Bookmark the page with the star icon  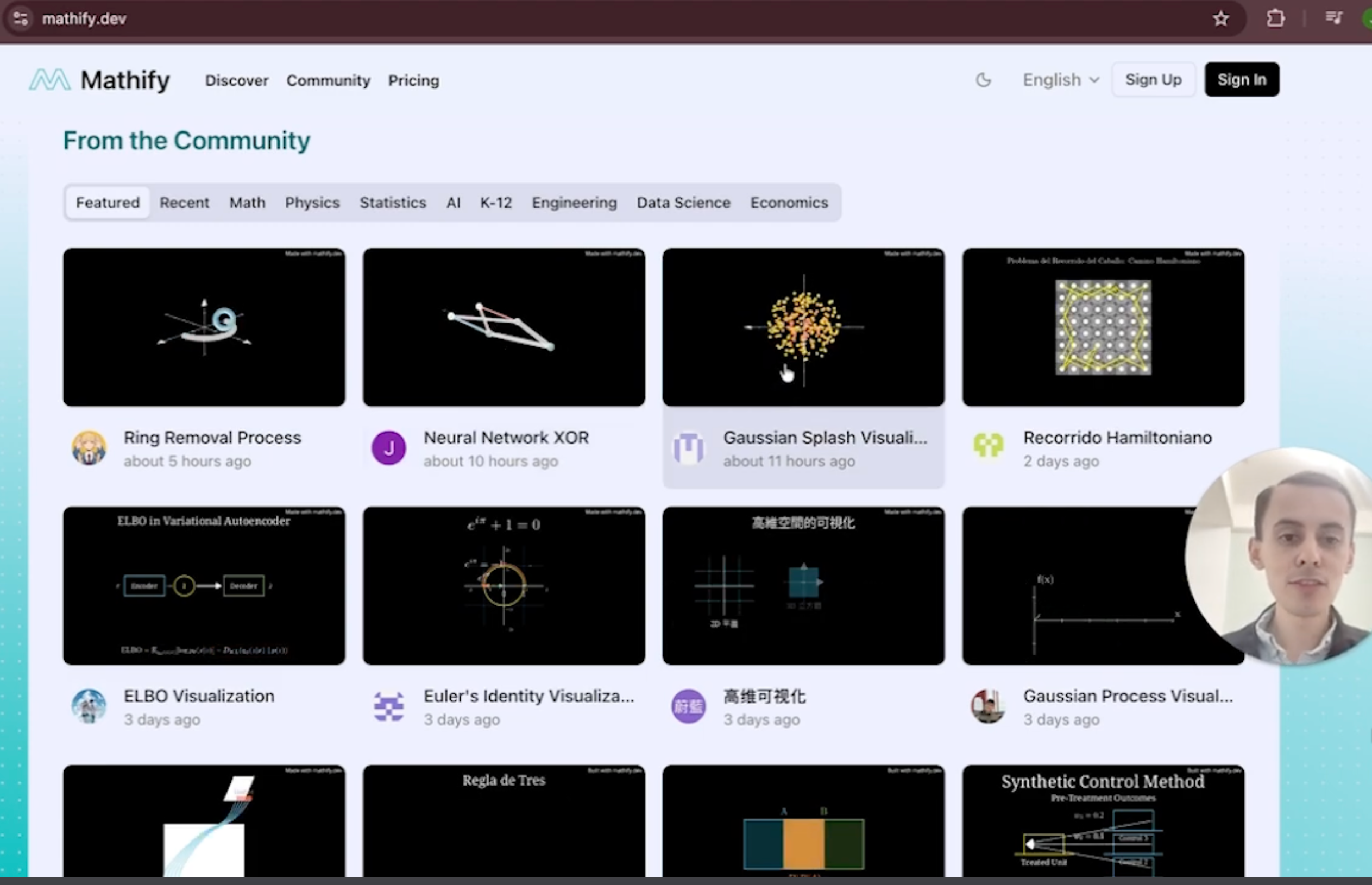1220,19
